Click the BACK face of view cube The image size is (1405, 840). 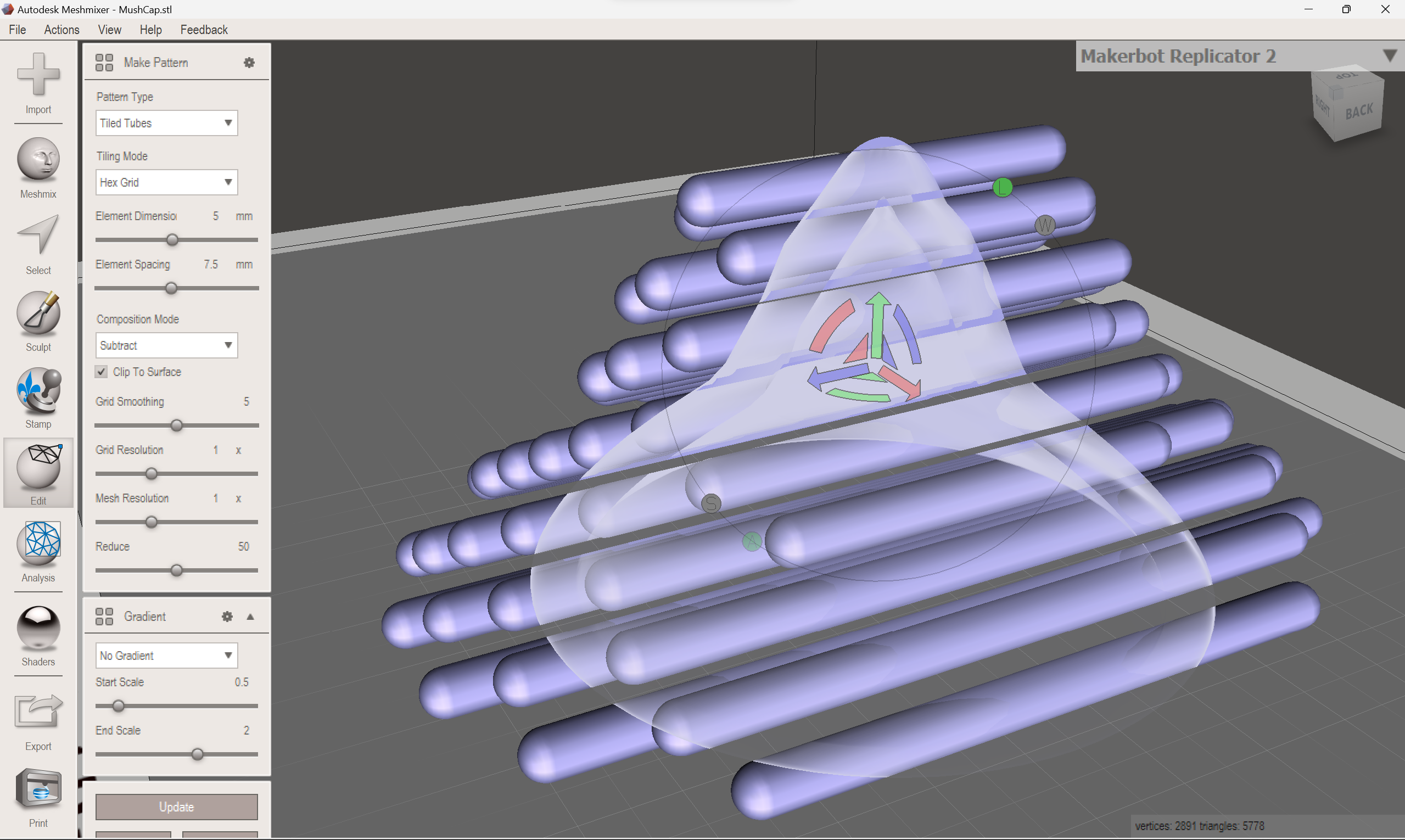coord(1359,111)
